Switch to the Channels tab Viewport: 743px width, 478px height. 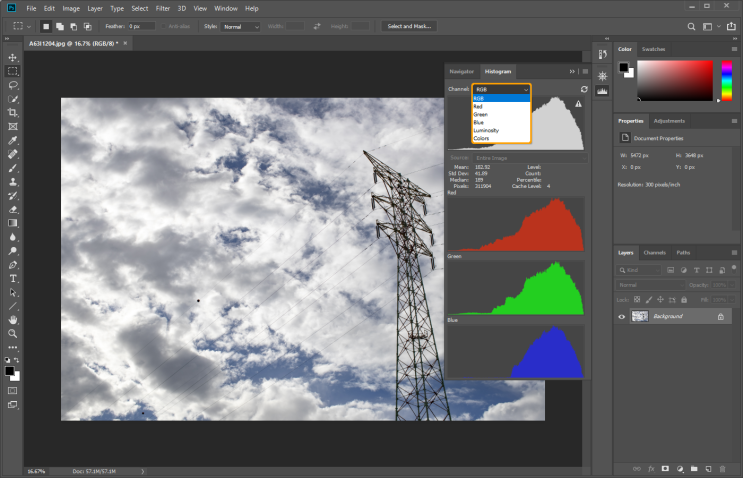coord(654,253)
